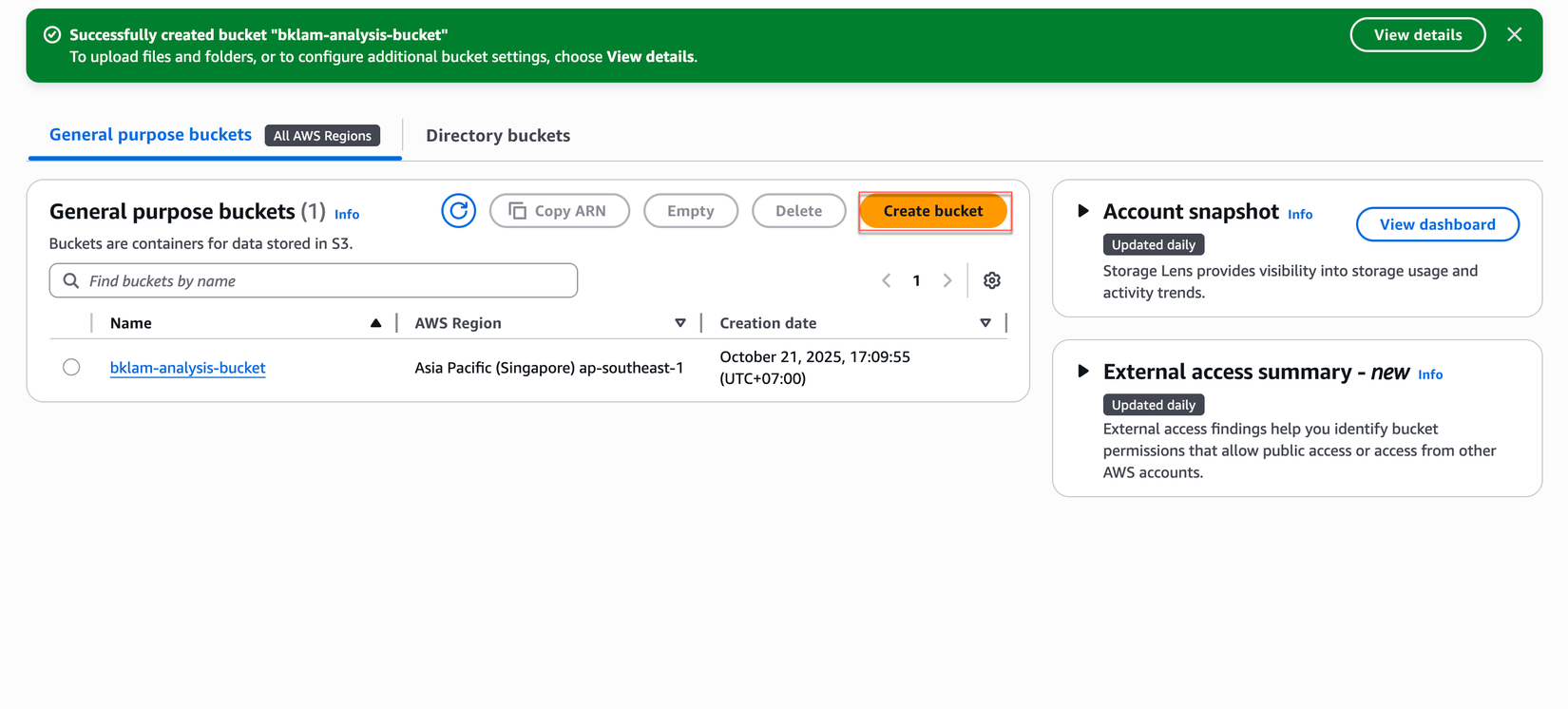1568x709 pixels.
Task: Select the bklam-analysis-bucket radio button
Action: tap(71, 368)
